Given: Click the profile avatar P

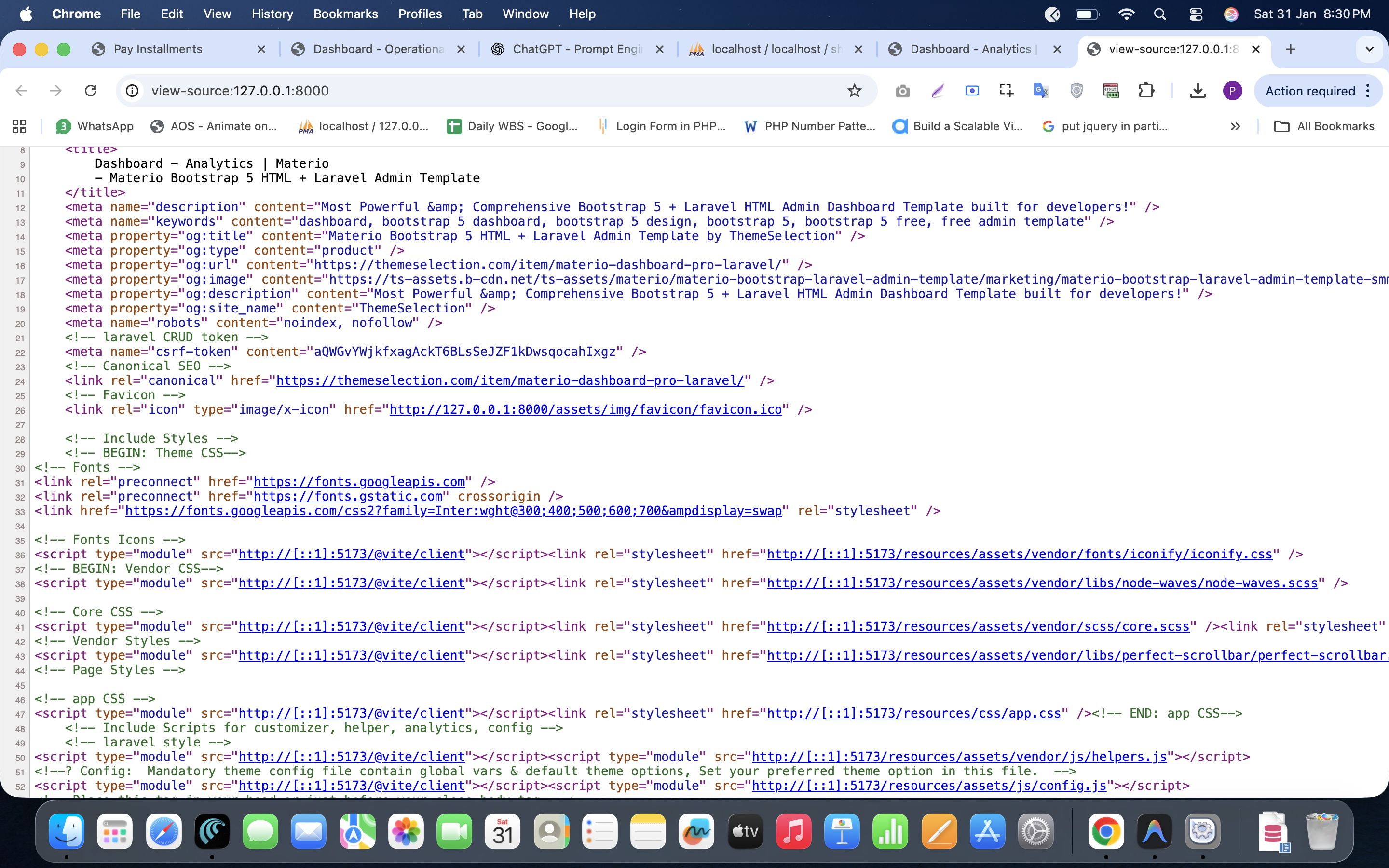Looking at the screenshot, I should (1232, 91).
